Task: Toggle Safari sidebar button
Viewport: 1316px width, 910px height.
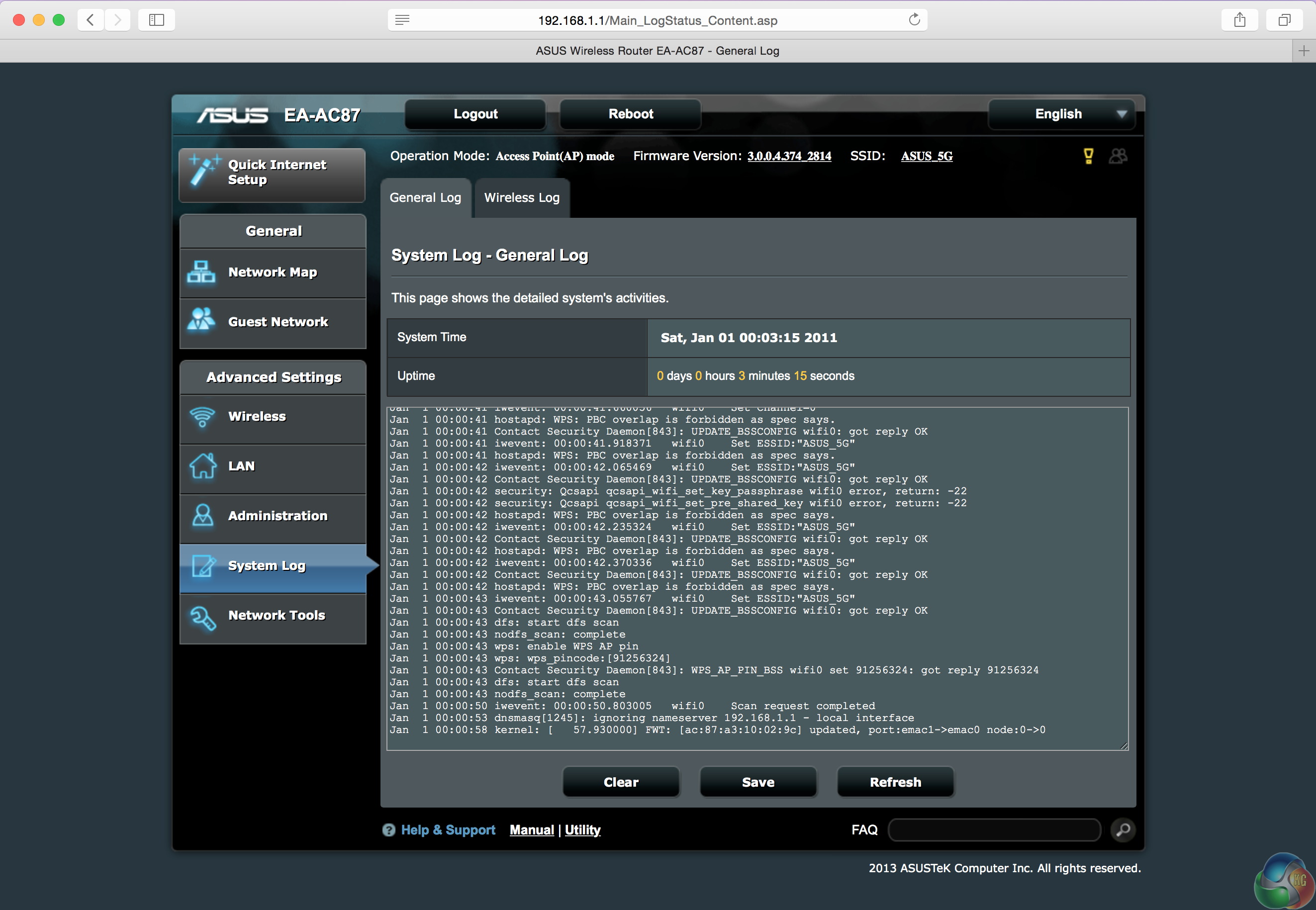Action: [156, 20]
